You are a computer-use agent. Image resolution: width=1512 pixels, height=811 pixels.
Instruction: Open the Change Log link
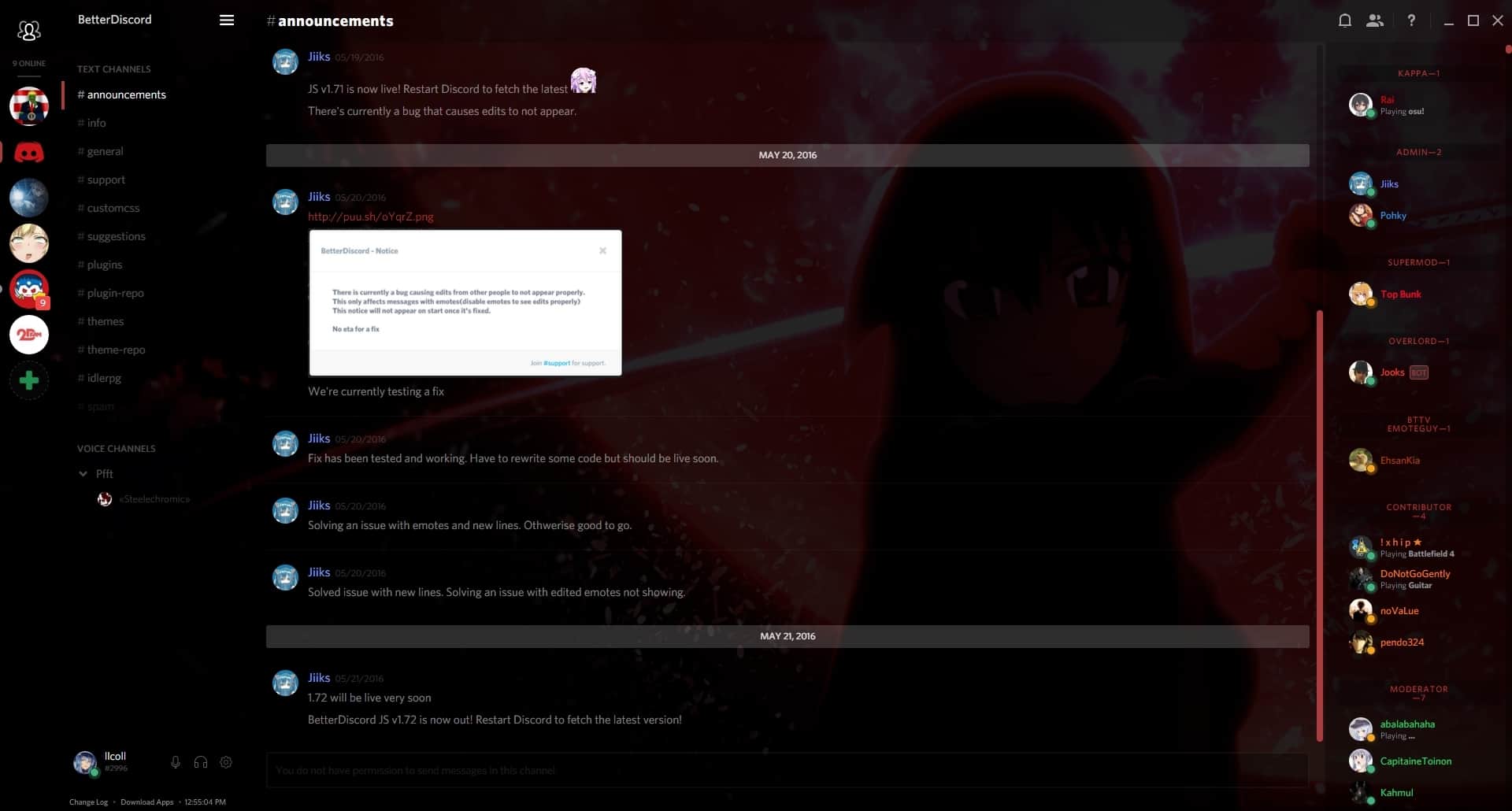88,802
